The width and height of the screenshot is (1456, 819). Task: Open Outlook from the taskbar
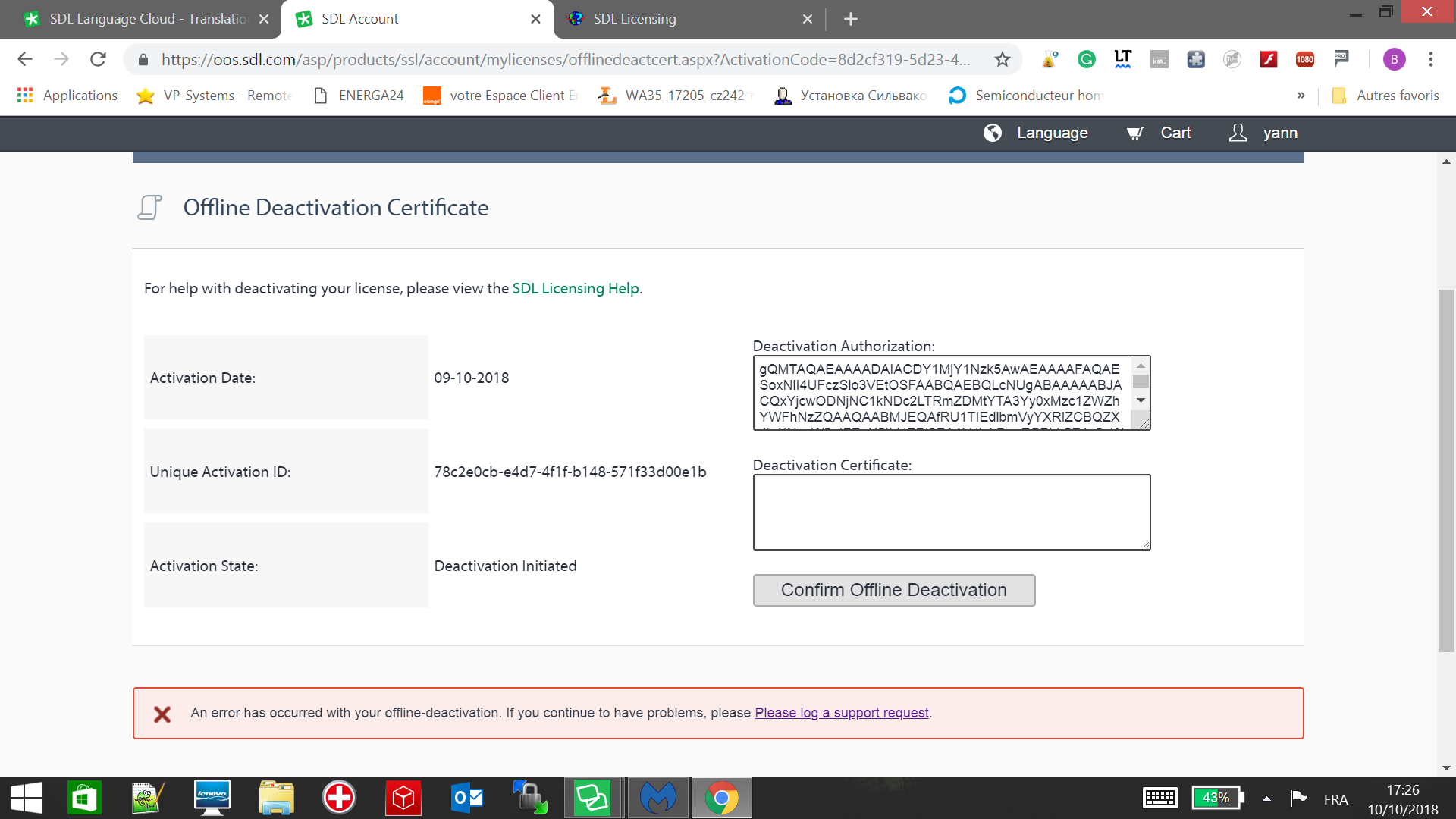pyautogui.click(x=466, y=798)
